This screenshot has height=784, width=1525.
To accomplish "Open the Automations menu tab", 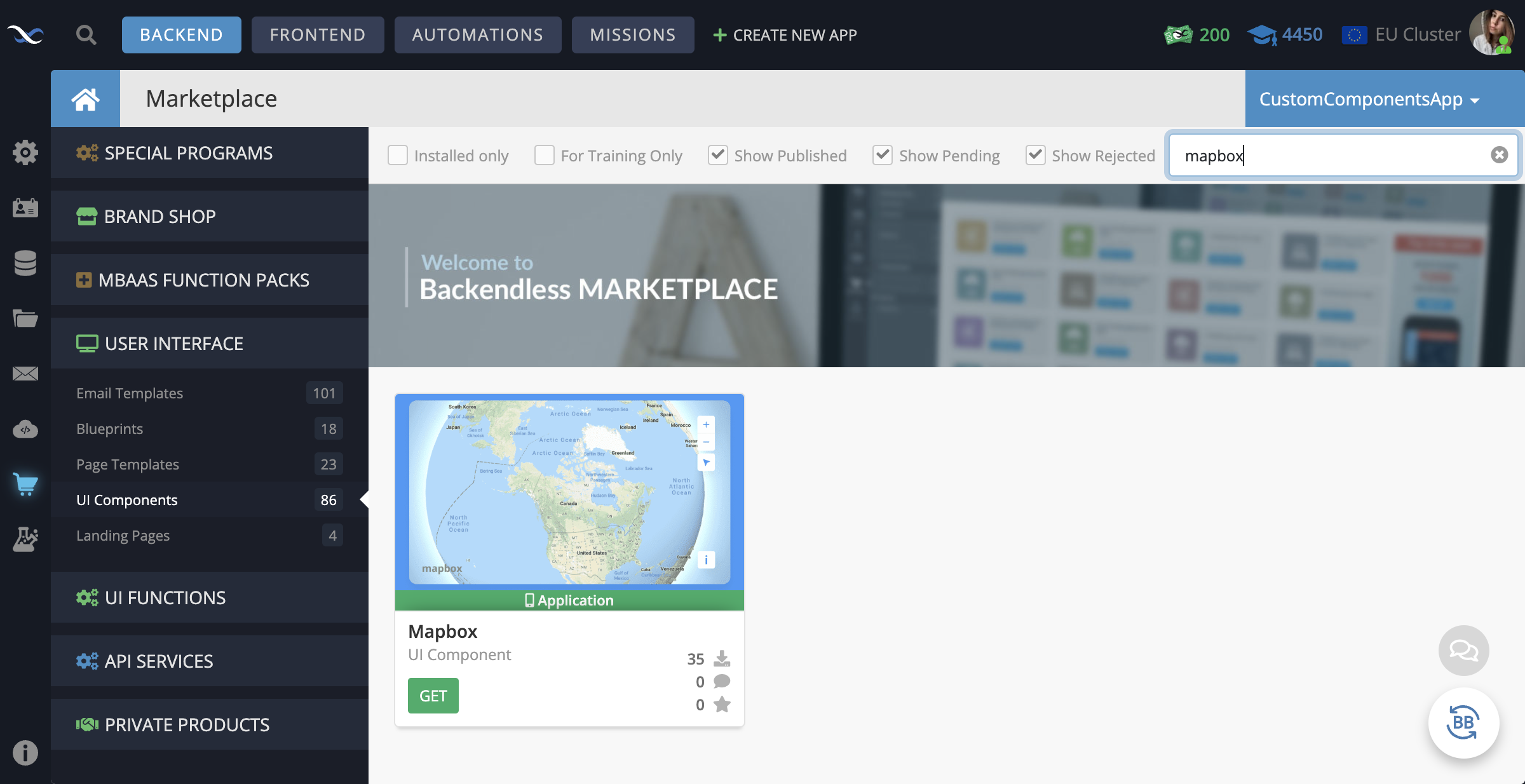I will pyautogui.click(x=477, y=34).
